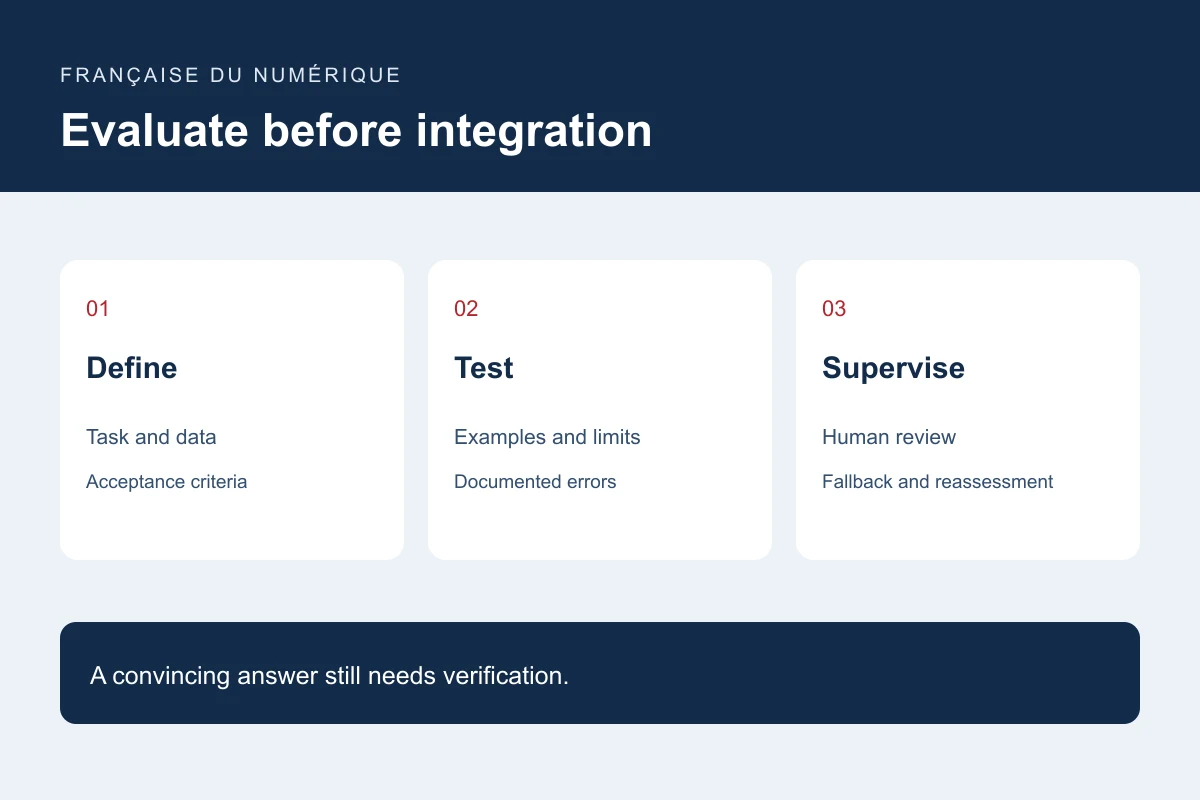Viewport: 1200px width, 800px height.
Task: Click the 'Documented errors' text
Action: [x=535, y=482]
